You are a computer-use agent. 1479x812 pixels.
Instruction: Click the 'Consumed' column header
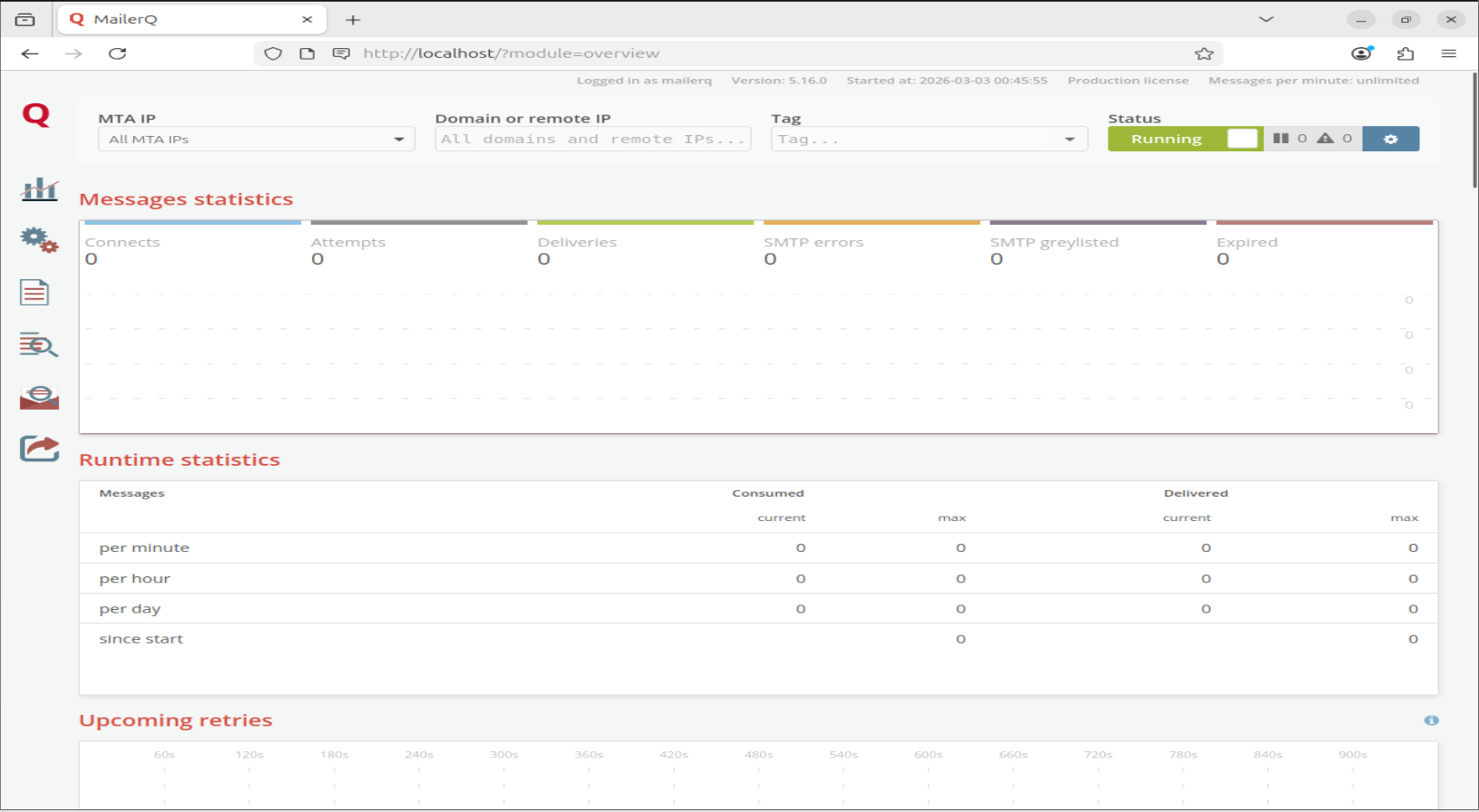[x=768, y=493]
